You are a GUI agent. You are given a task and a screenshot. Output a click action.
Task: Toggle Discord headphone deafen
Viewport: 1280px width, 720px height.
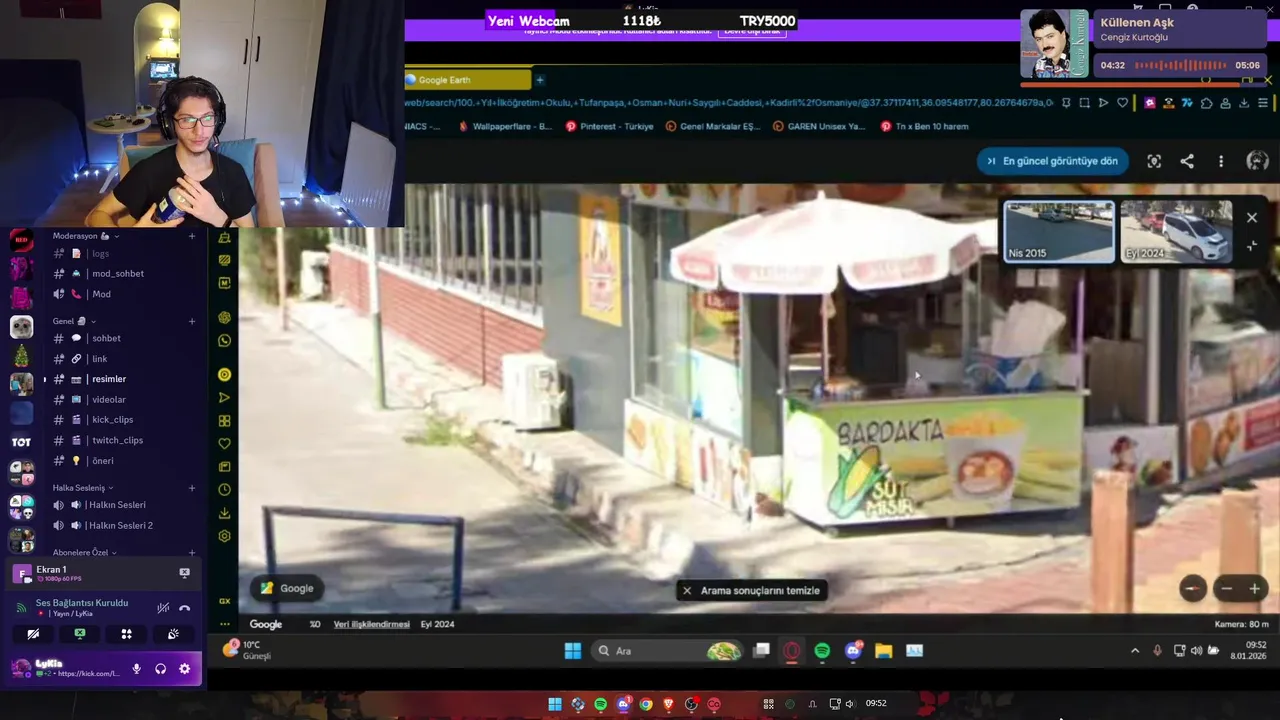[x=160, y=669]
